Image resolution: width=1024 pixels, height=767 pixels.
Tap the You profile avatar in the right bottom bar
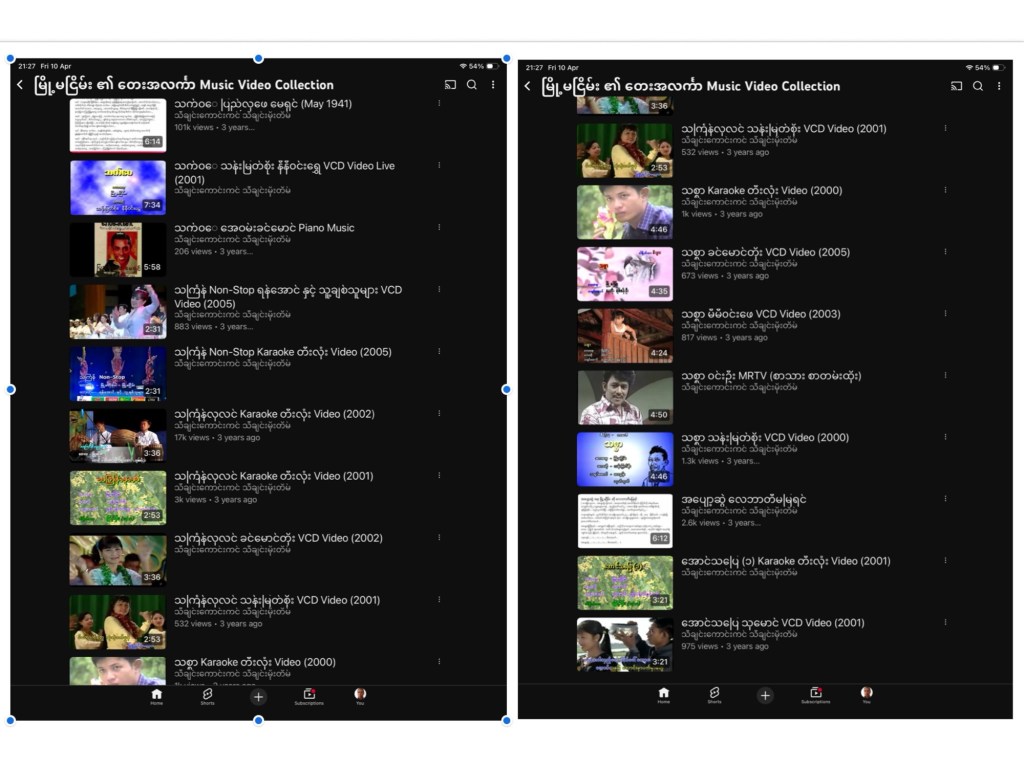click(866, 694)
